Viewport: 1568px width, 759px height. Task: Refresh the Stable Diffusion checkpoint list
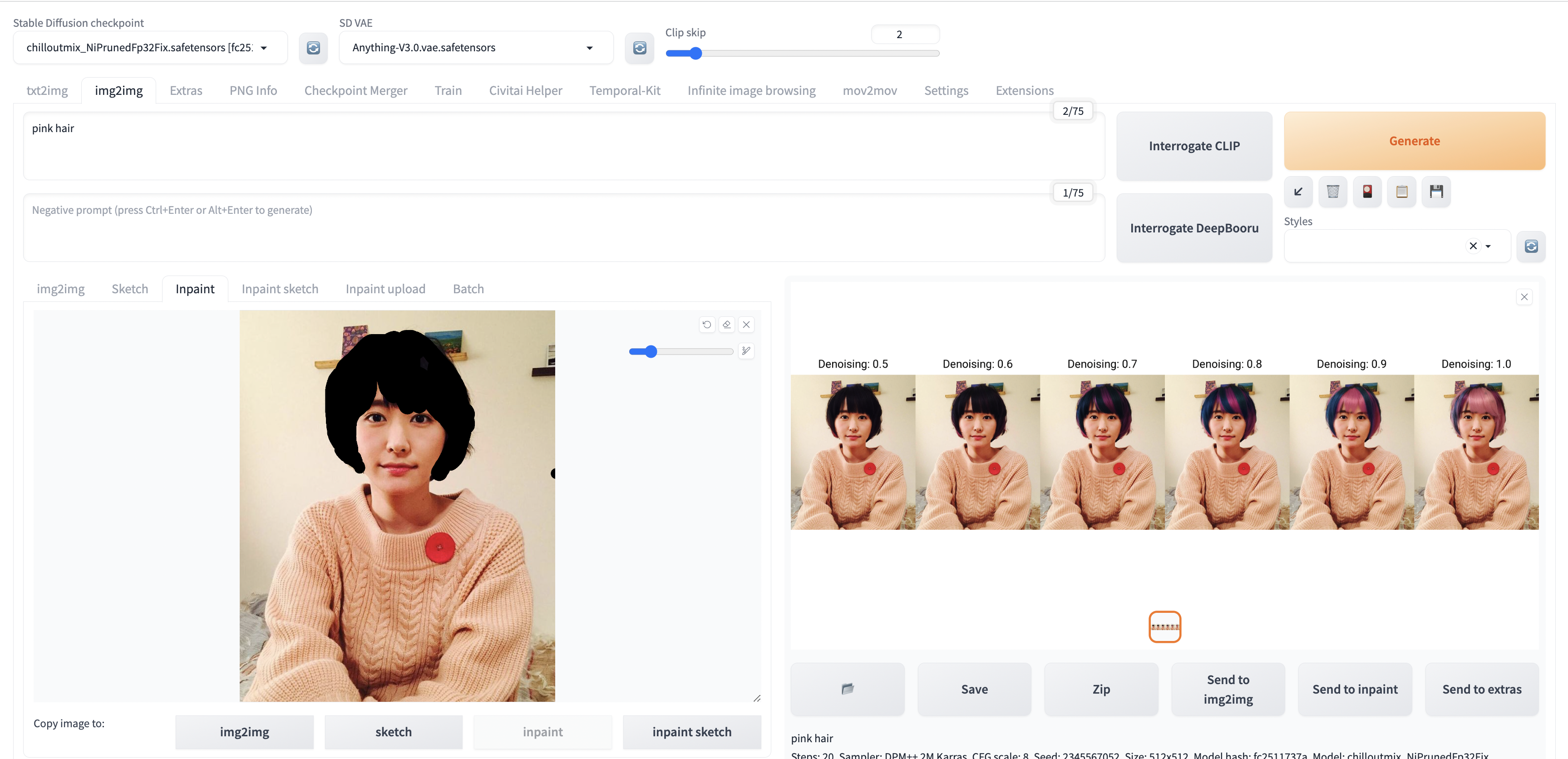(313, 48)
